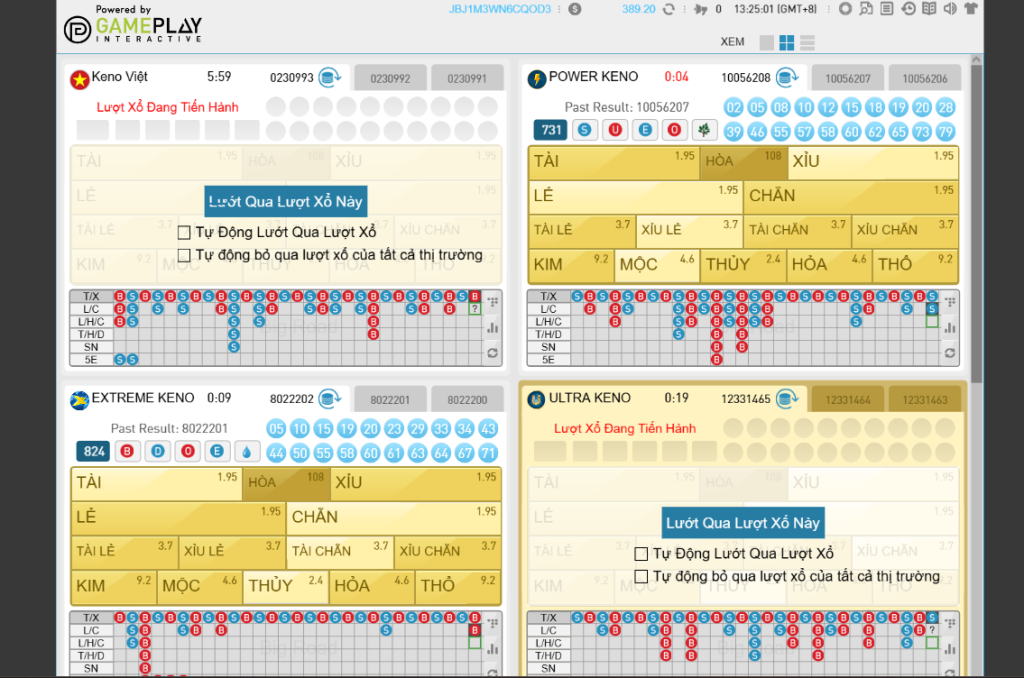This screenshot has width=1024, height=678.
Task: Enable Tự Động Lướt Qua Lượt Xổ in Keno Việt
Action: coord(184,233)
